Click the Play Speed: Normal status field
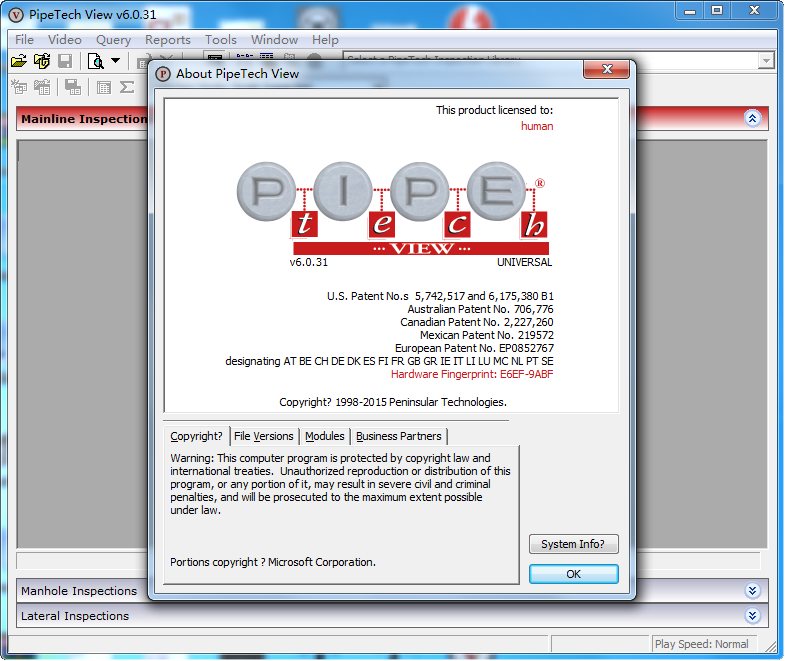 [x=701, y=644]
